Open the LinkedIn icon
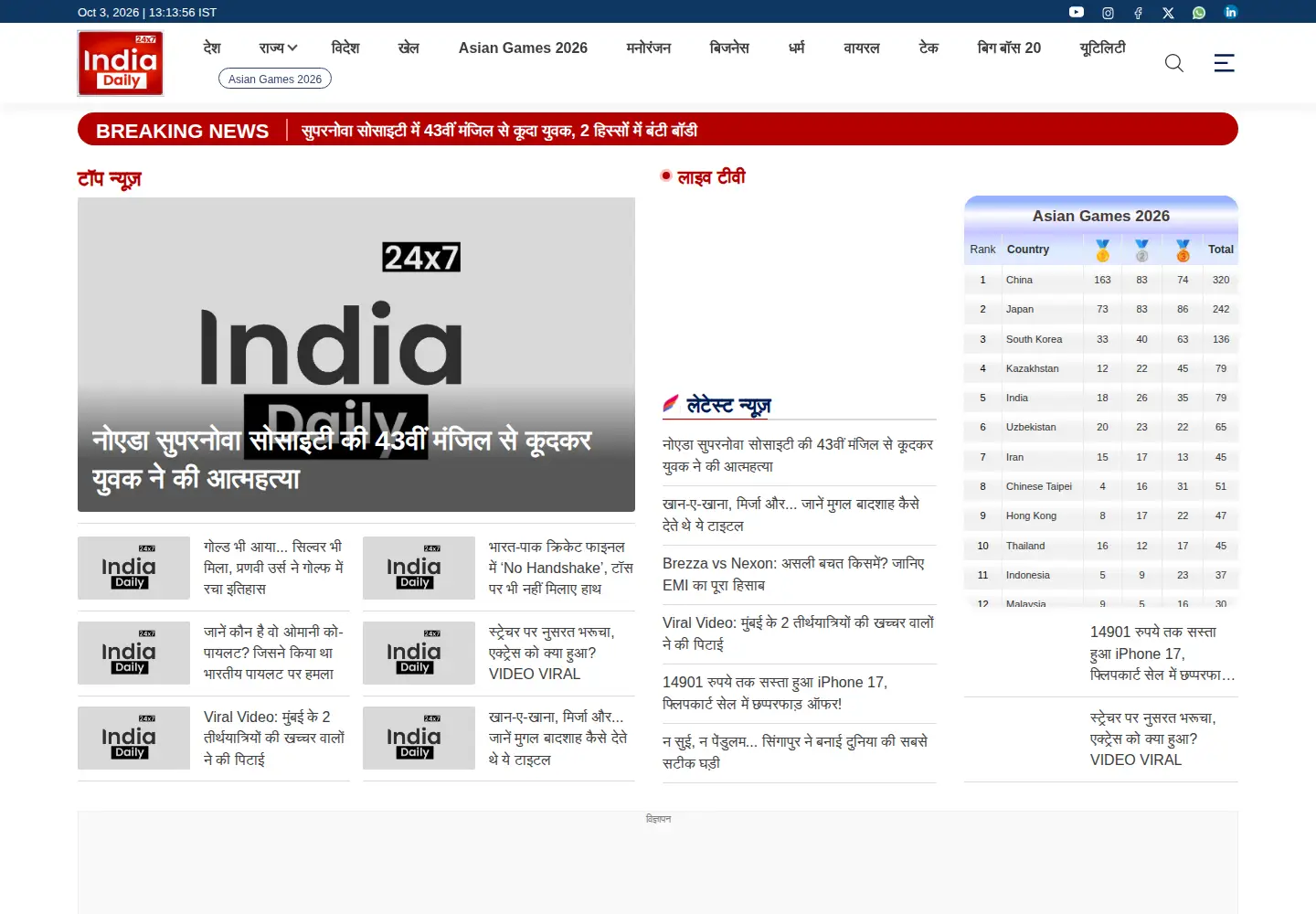 [x=1231, y=12]
